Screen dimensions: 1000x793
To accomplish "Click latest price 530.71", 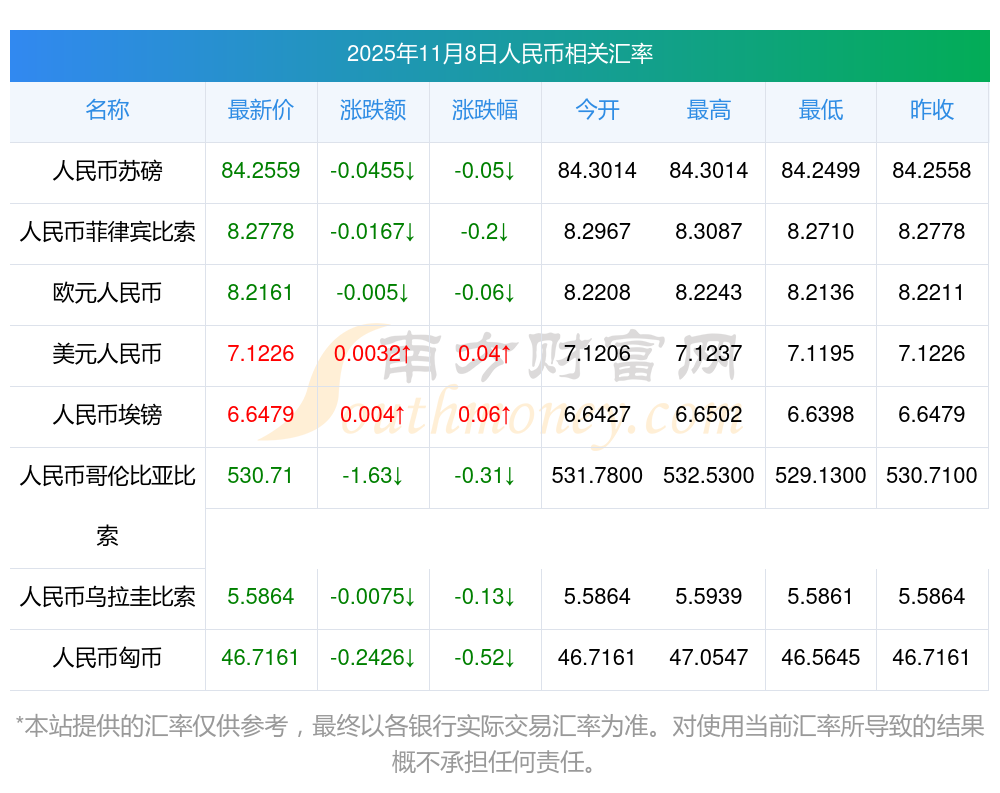I will (260, 475).
